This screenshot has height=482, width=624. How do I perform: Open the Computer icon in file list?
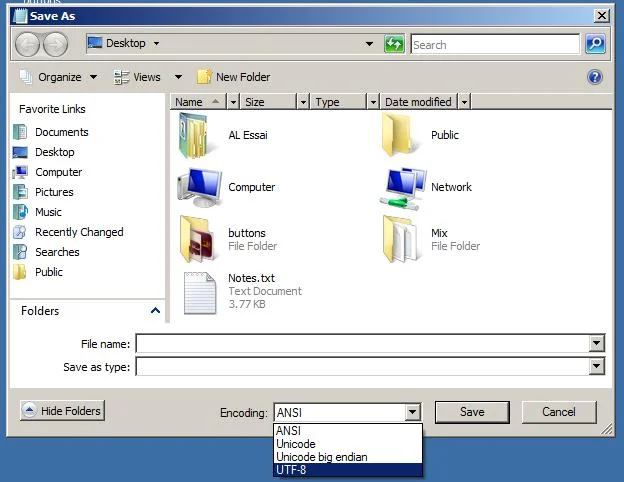199,187
